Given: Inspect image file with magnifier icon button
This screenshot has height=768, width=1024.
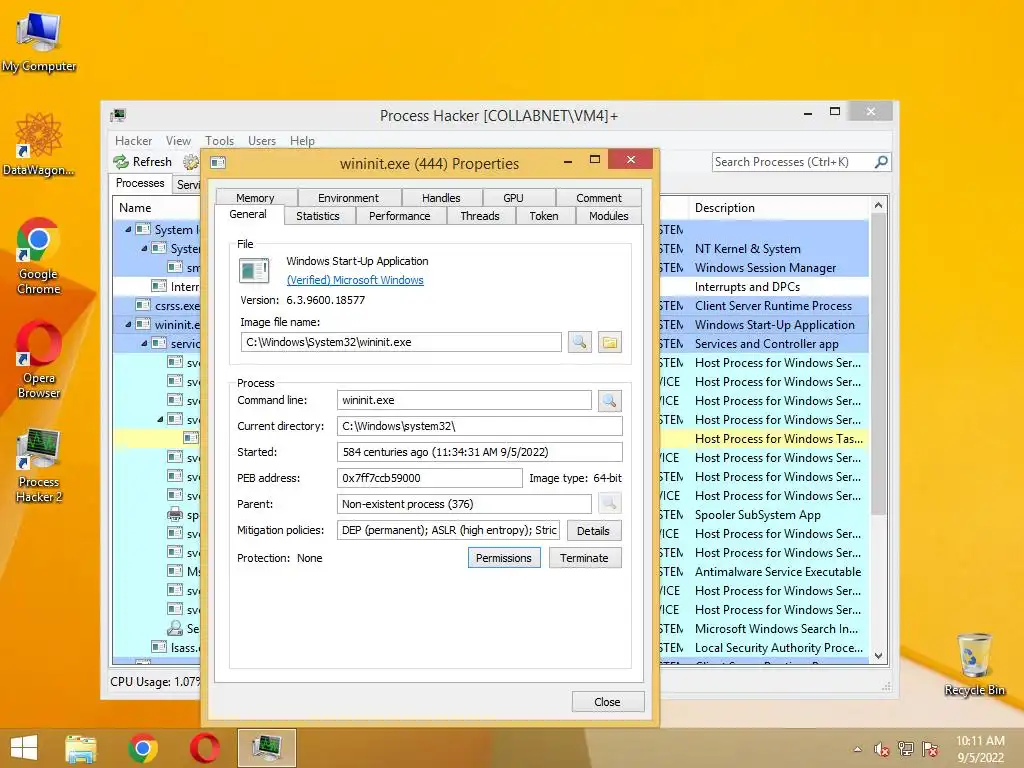Looking at the screenshot, I should tap(579, 342).
